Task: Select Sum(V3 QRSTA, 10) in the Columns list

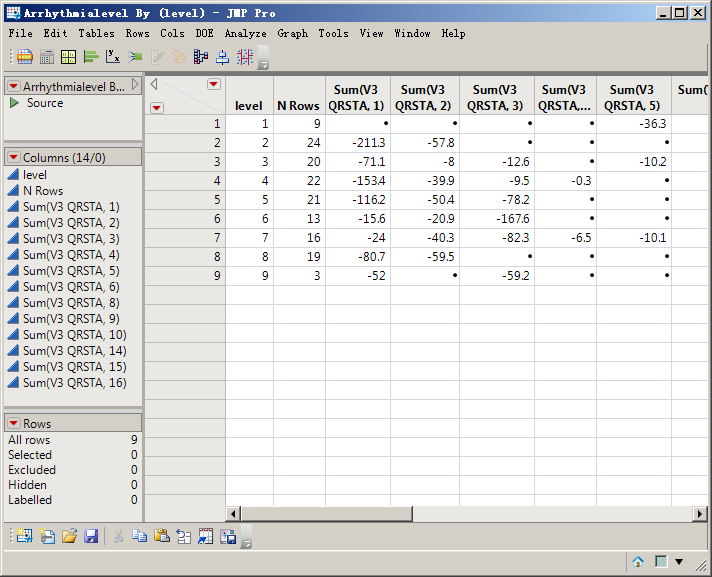Action: coord(75,334)
